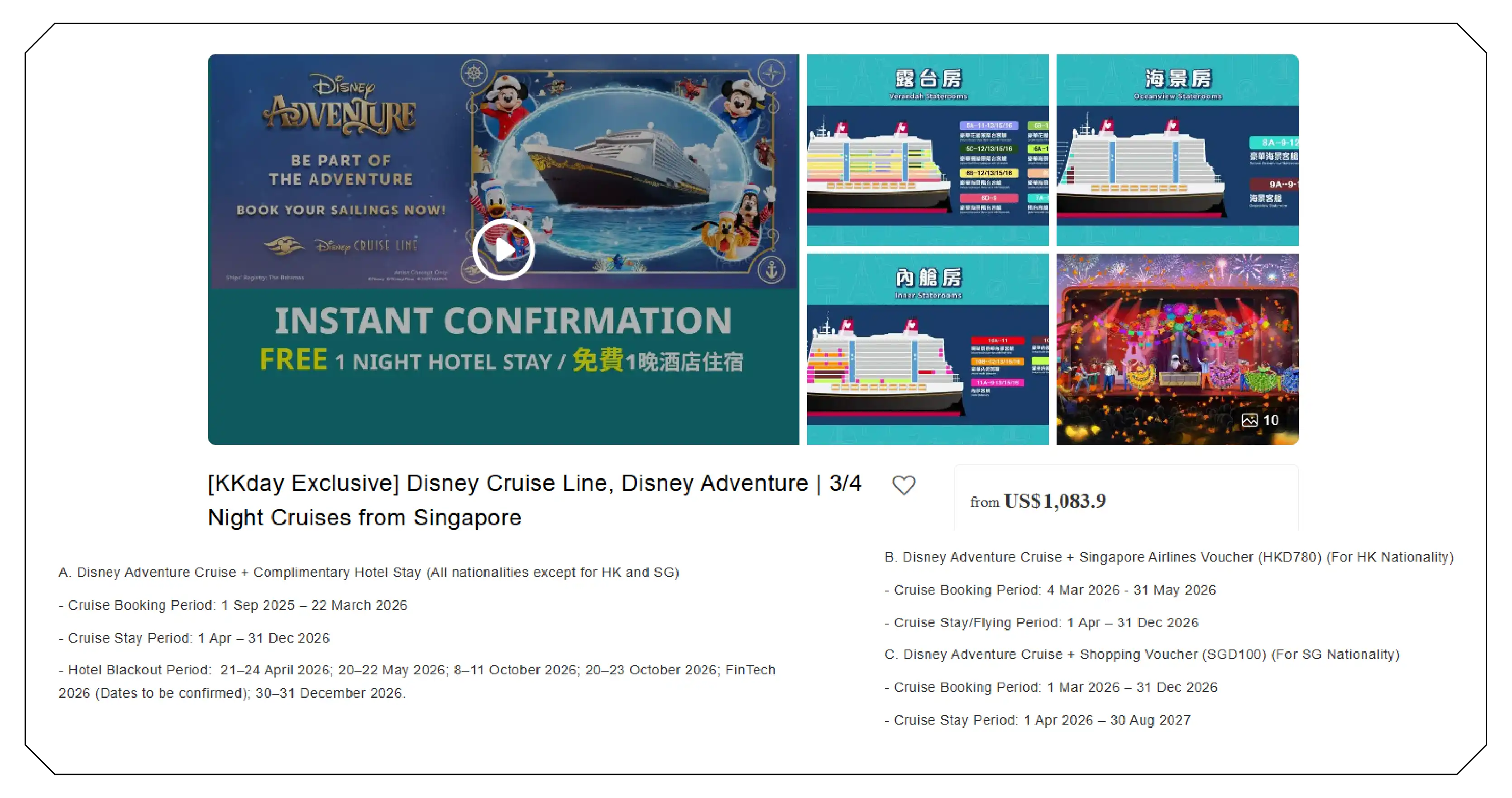This screenshot has width=1512, height=798.
Task: Select option A Complimentary Hotel Stay heading
Action: [368, 572]
